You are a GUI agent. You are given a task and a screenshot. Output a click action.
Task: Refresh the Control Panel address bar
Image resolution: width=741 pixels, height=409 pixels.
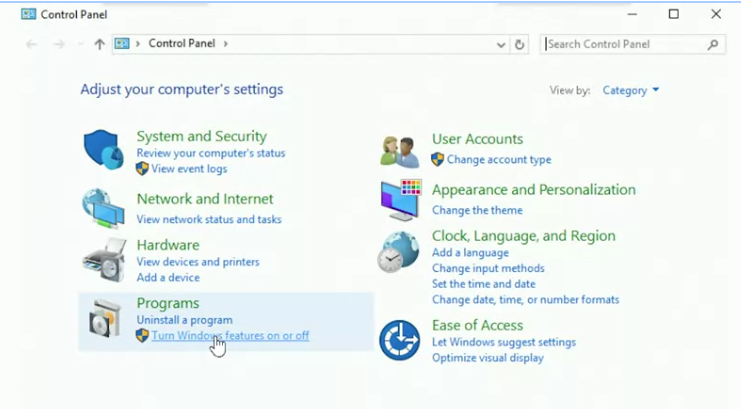[x=519, y=44]
